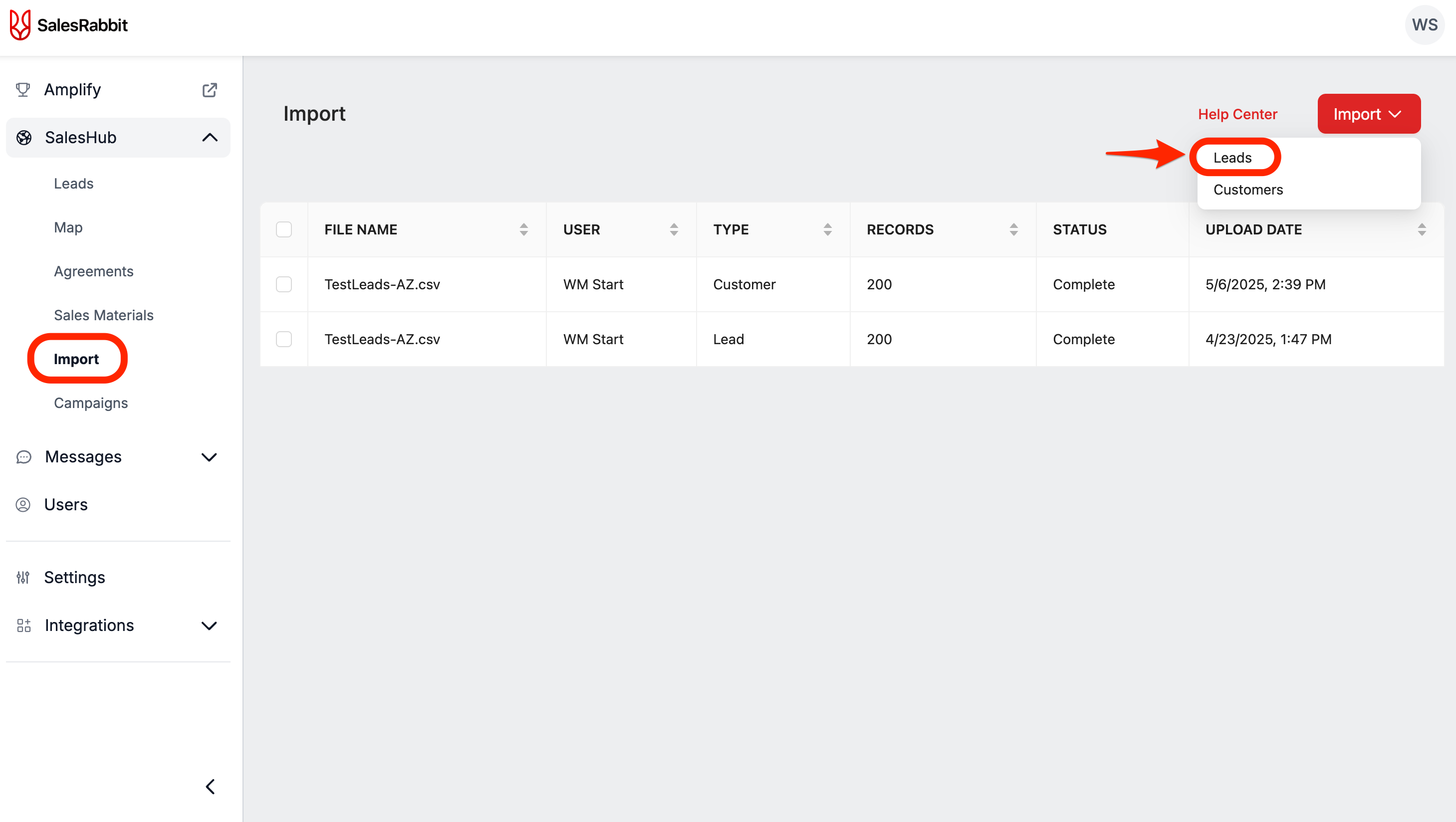This screenshot has width=1456, height=822.
Task: Sort table by Records column
Action: [1013, 229]
